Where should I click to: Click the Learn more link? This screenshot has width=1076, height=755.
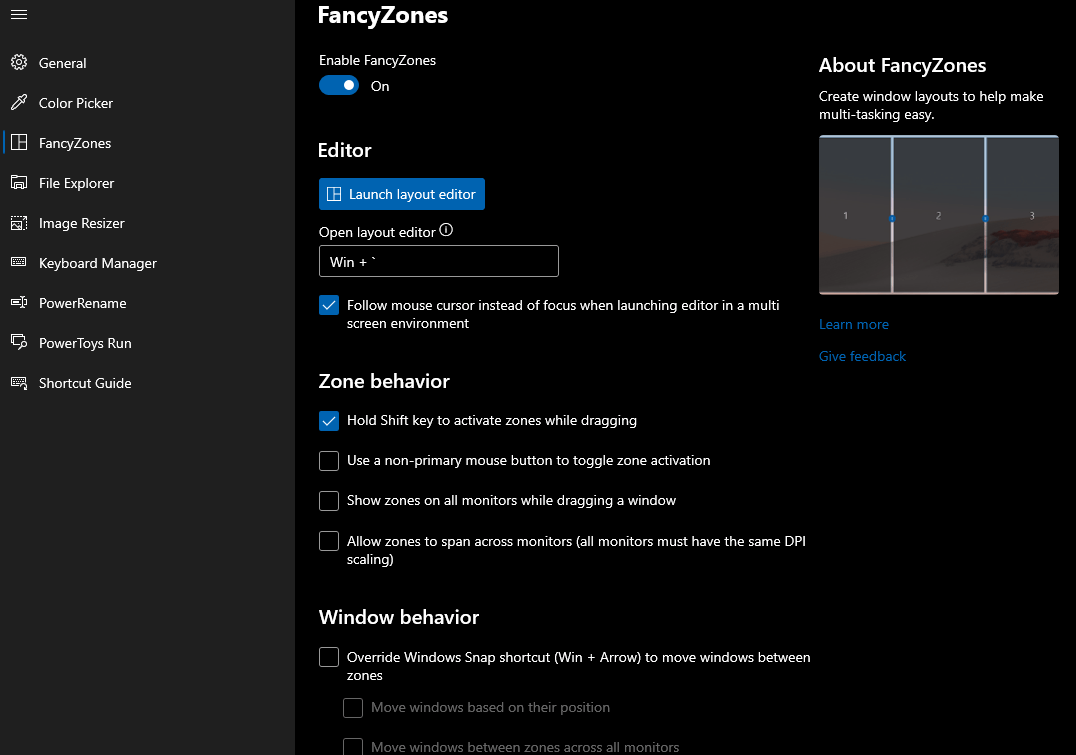pos(853,324)
